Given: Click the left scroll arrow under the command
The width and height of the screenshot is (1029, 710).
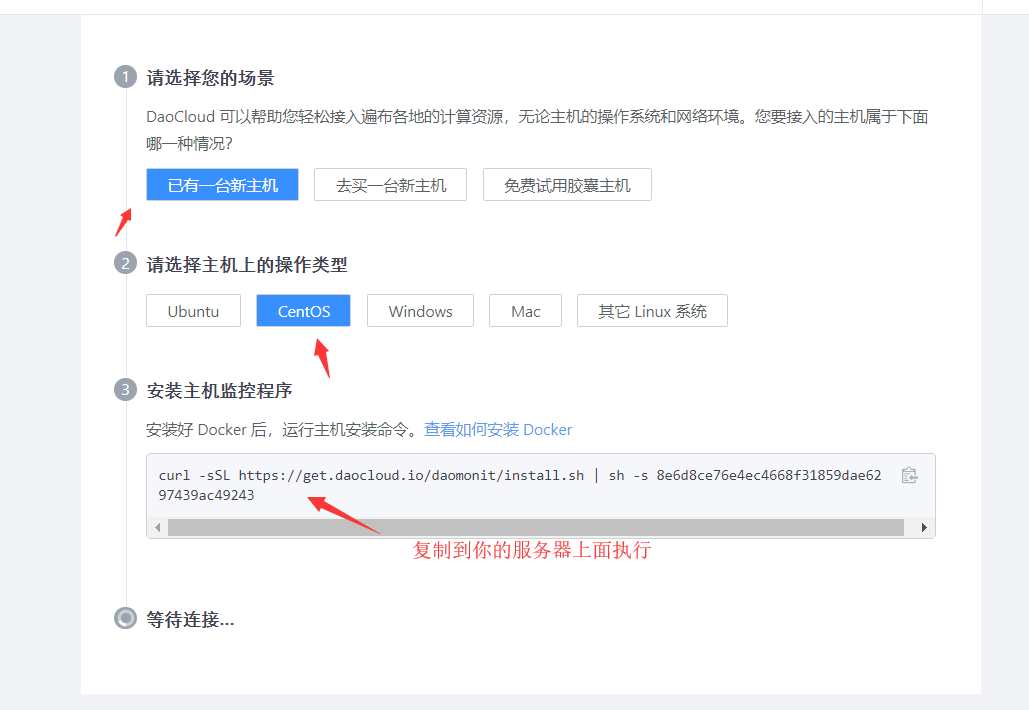Looking at the screenshot, I should point(157,526).
